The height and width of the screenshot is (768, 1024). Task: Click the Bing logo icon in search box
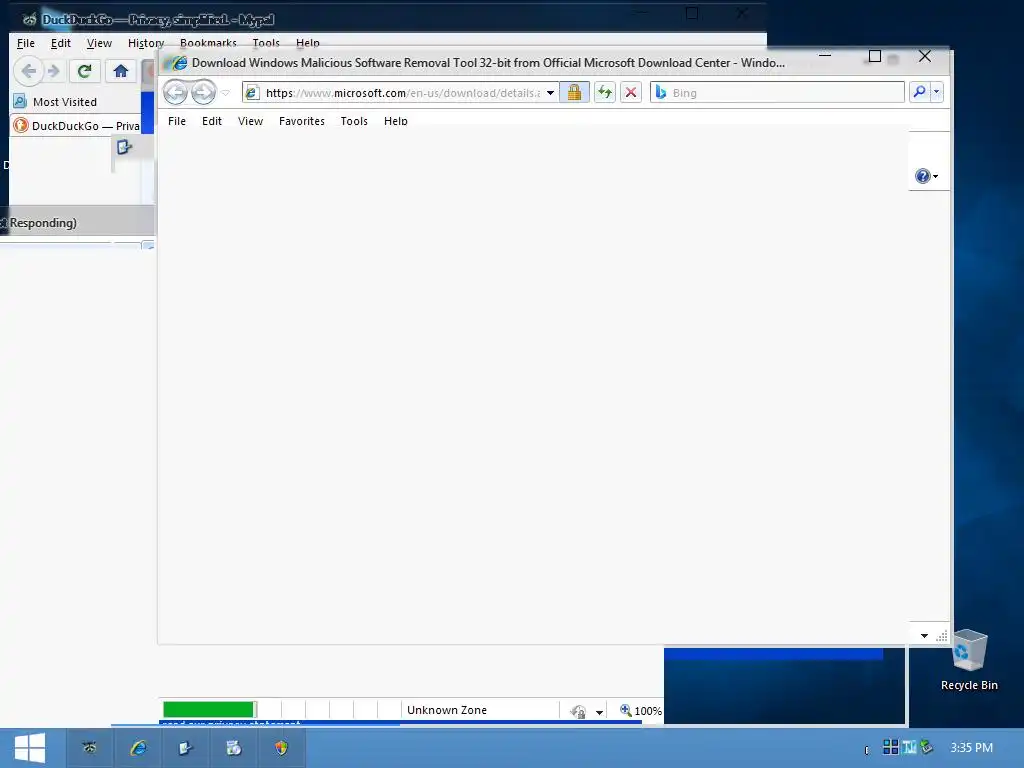pyautogui.click(x=661, y=93)
